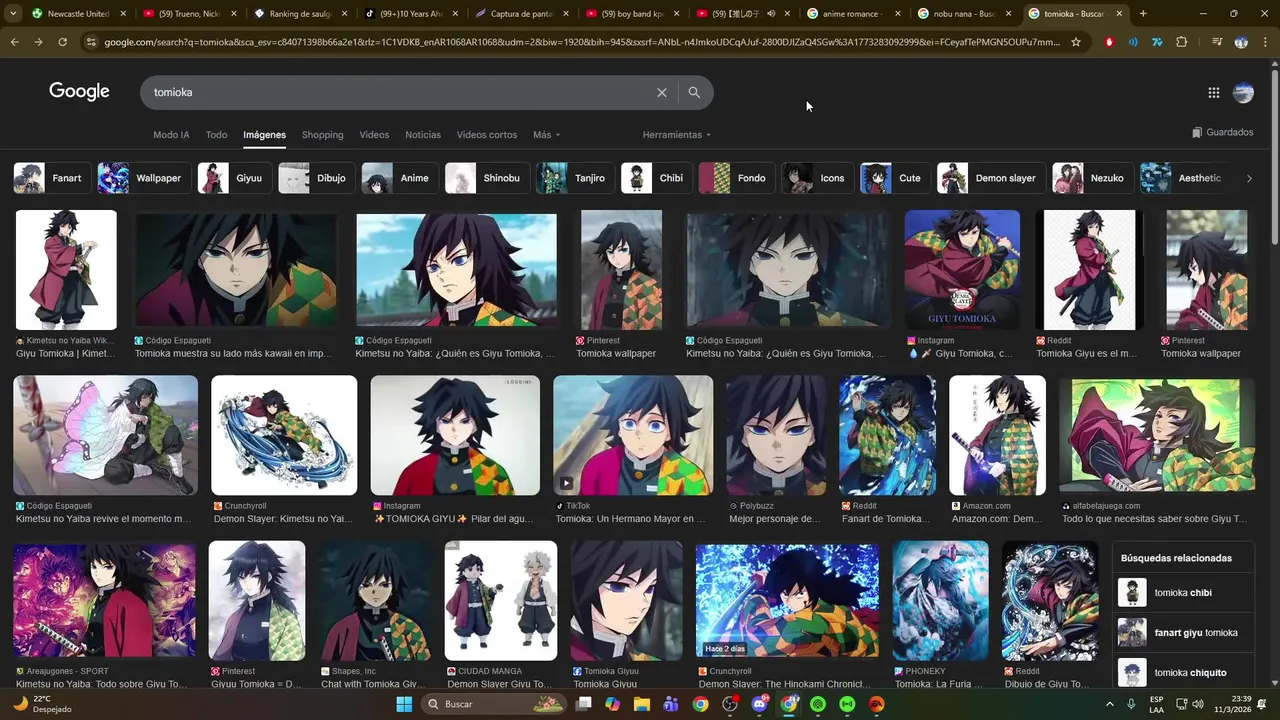The image size is (1280, 720).
Task: Go to the Google logo homepage
Action: pyautogui.click(x=79, y=91)
